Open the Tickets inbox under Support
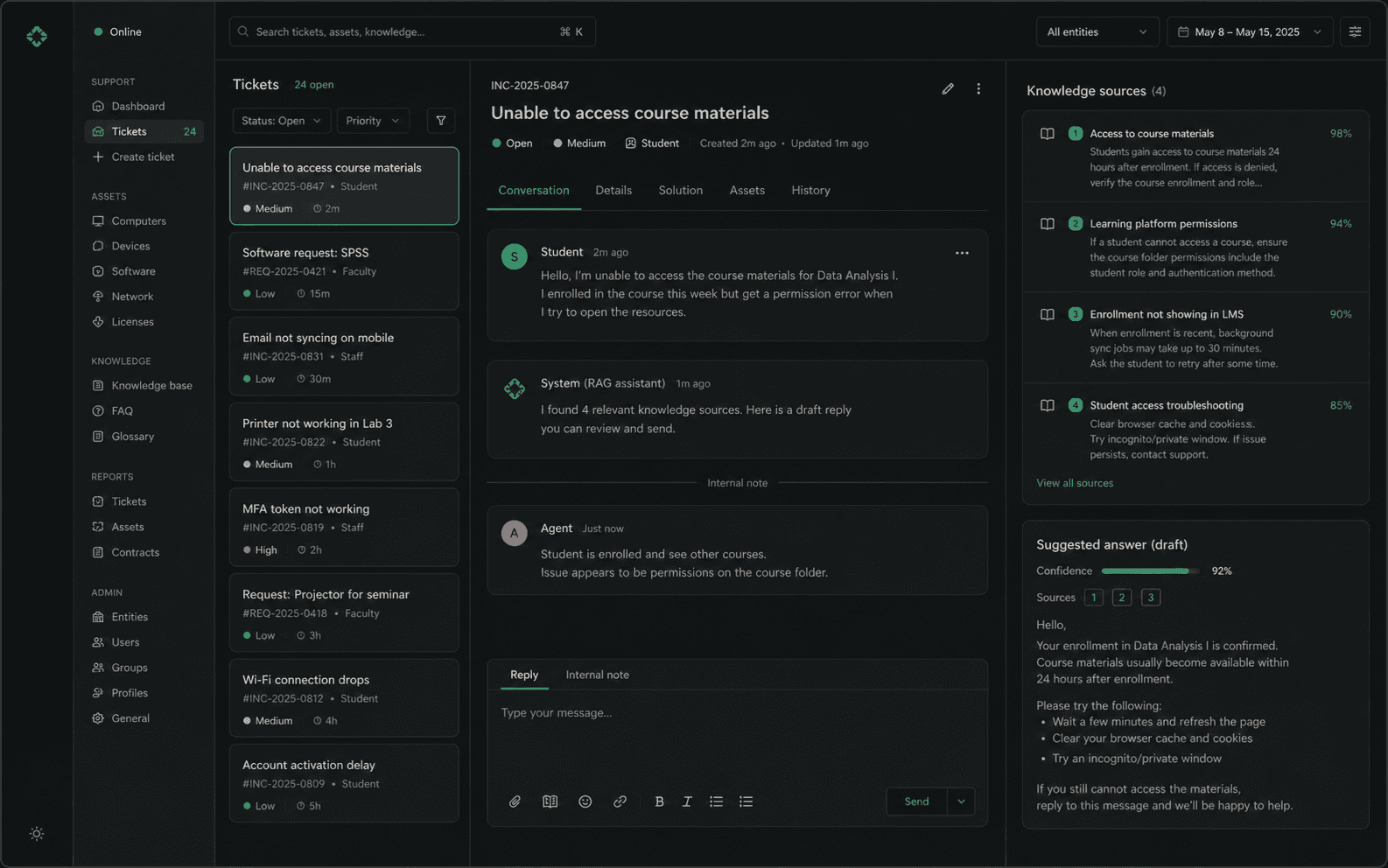This screenshot has height=868, width=1388. [x=144, y=131]
